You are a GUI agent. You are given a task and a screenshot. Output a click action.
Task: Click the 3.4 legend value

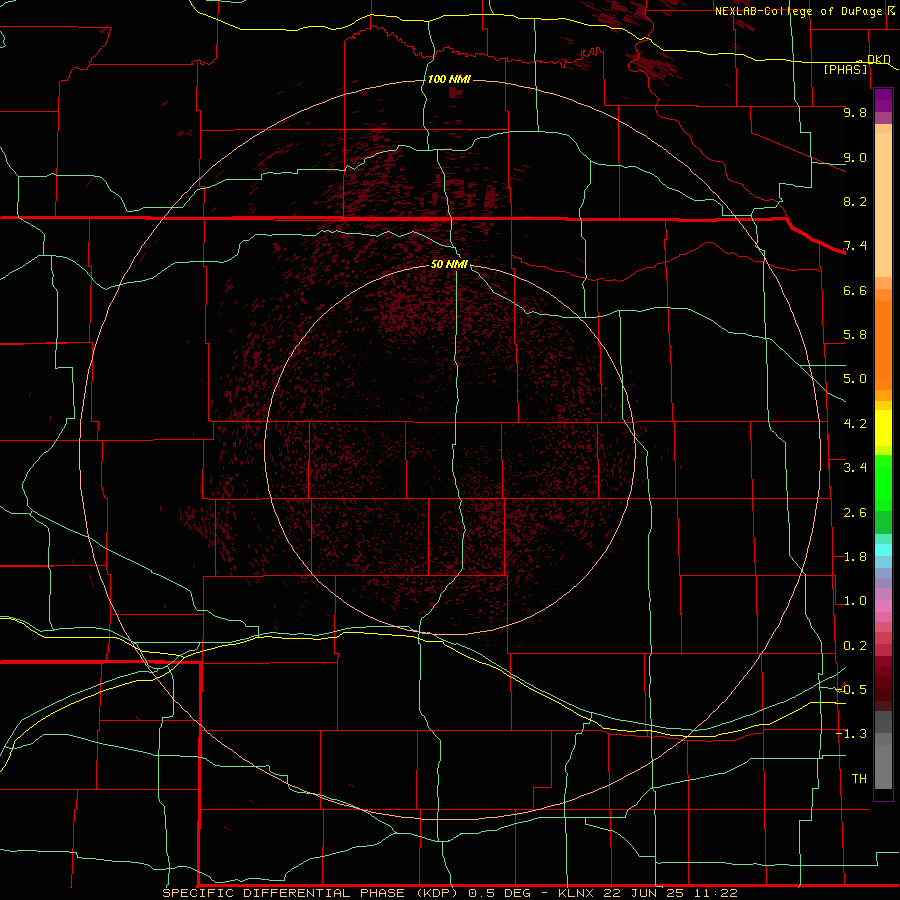click(855, 468)
